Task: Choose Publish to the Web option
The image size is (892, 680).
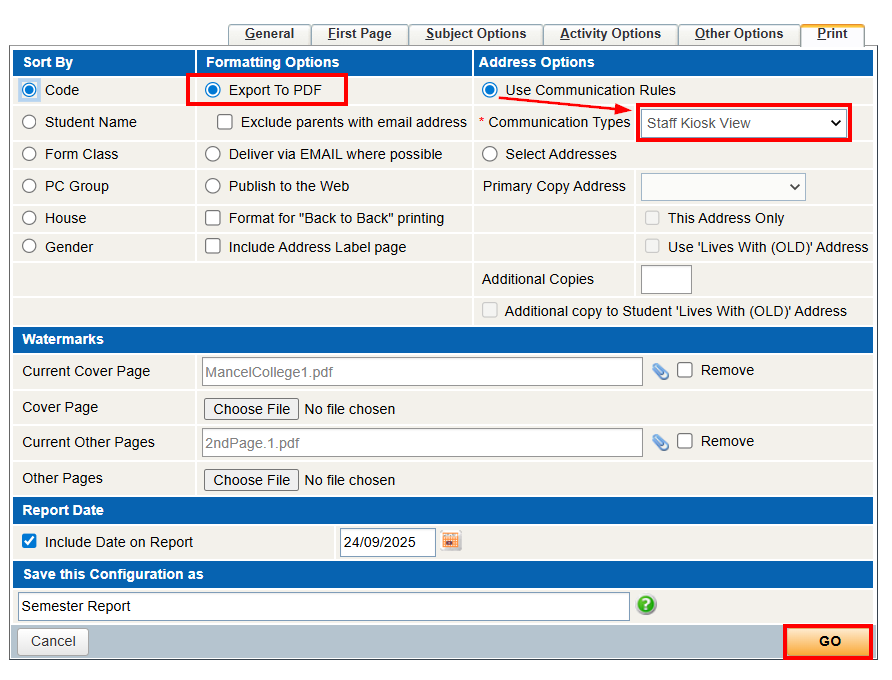Action: point(213,186)
